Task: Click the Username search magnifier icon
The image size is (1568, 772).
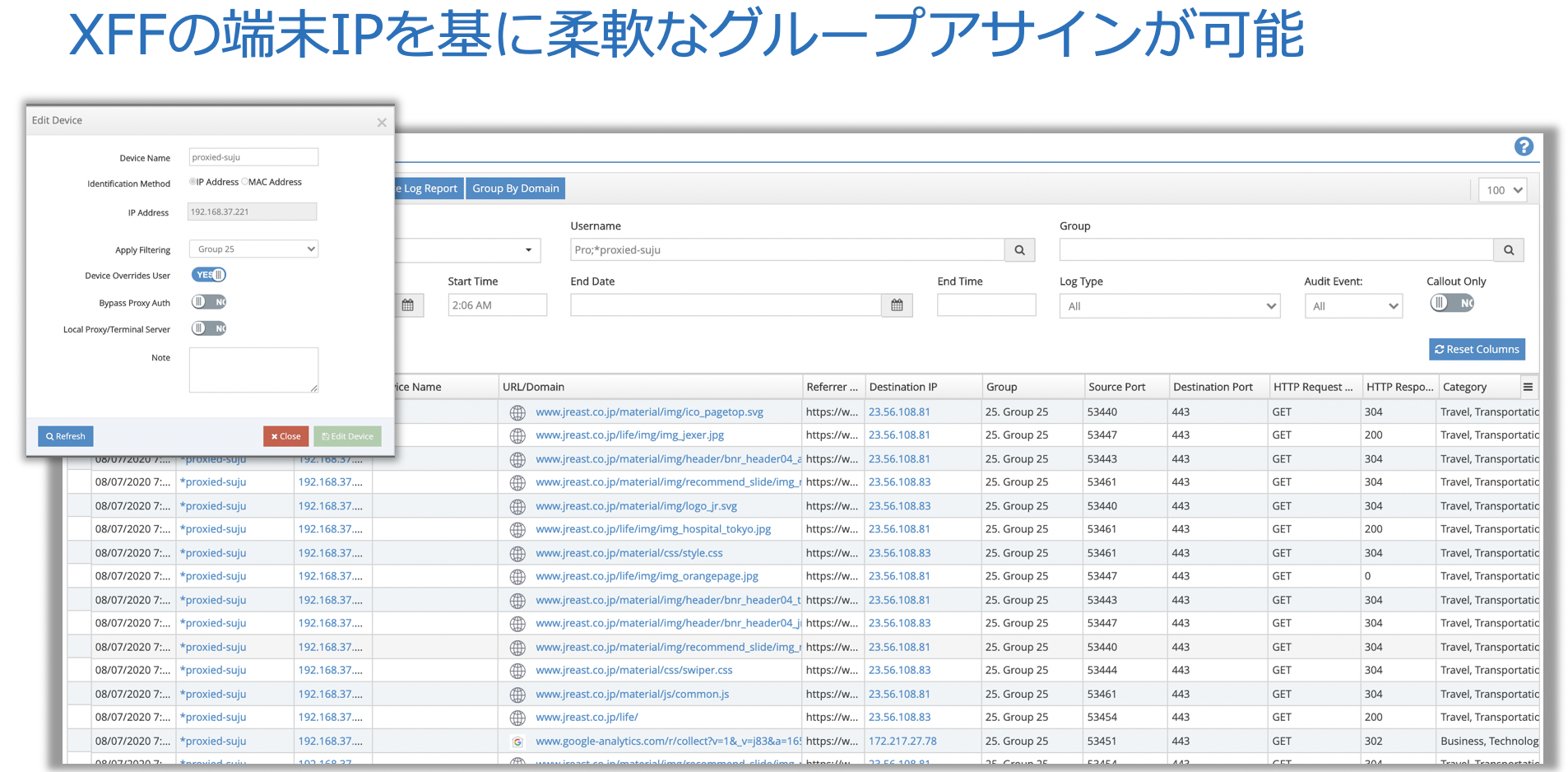Action: (x=1019, y=250)
